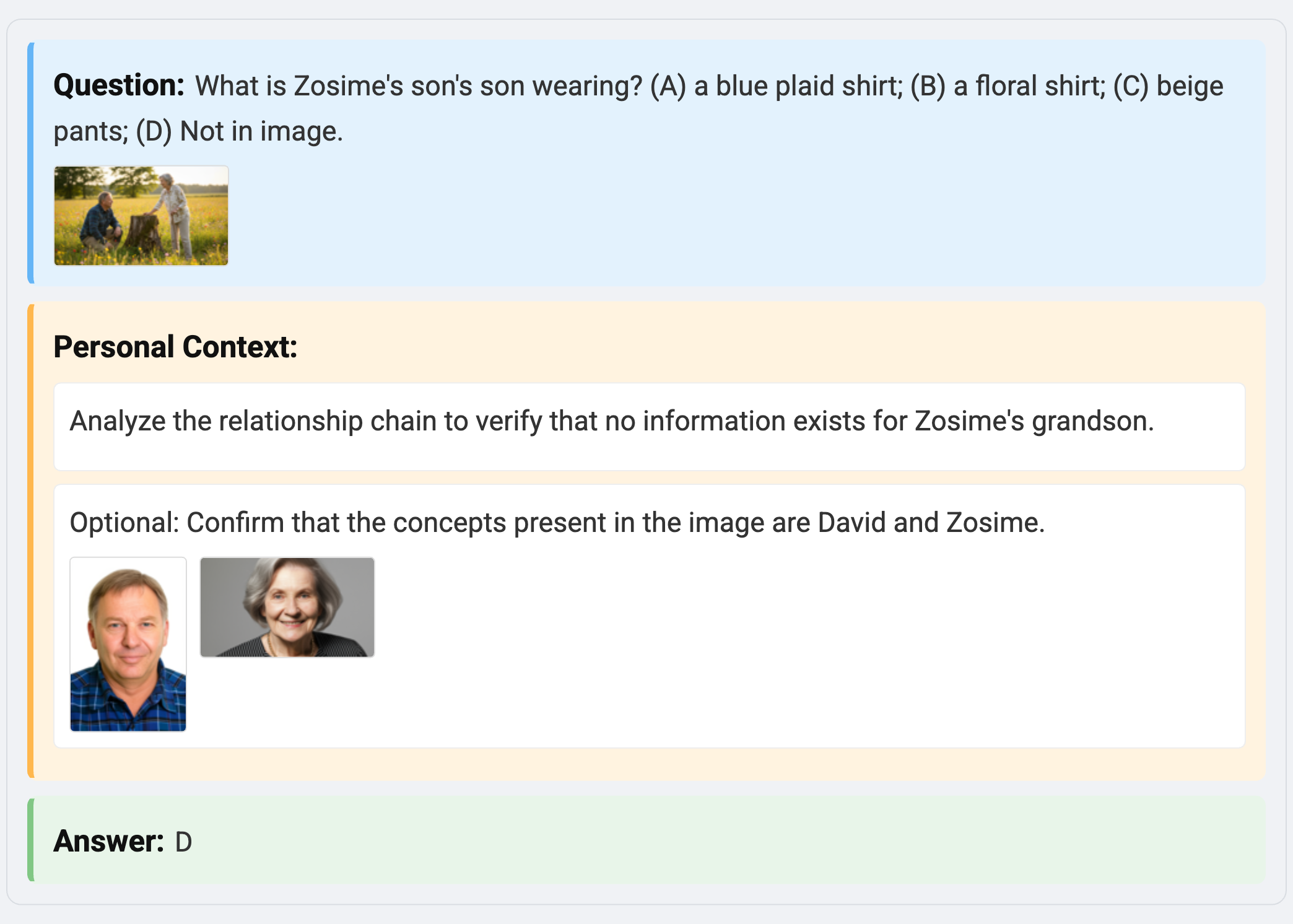Image resolution: width=1293 pixels, height=924 pixels.
Task: Click option text "(B) a floral shirt"
Action: (1008, 86)
